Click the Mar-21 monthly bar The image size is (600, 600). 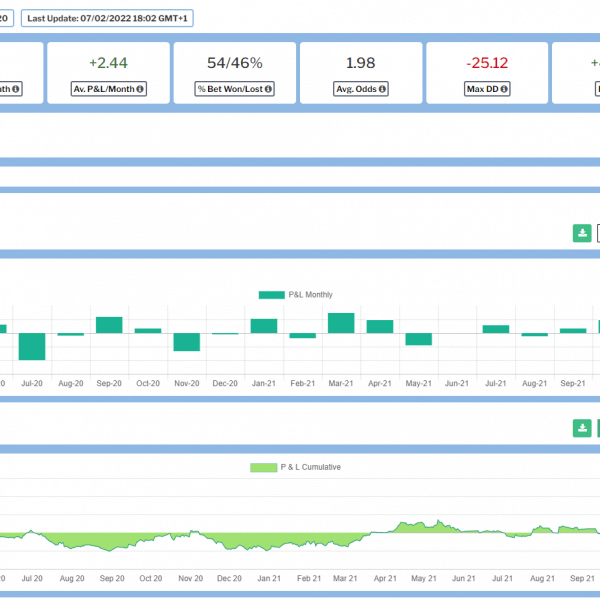click(x=341, y=323)
